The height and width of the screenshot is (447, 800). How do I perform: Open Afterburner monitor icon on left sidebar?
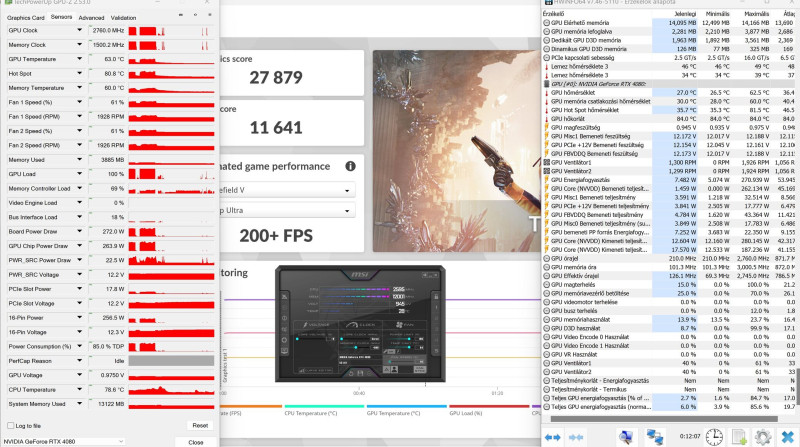click(285, 351)
